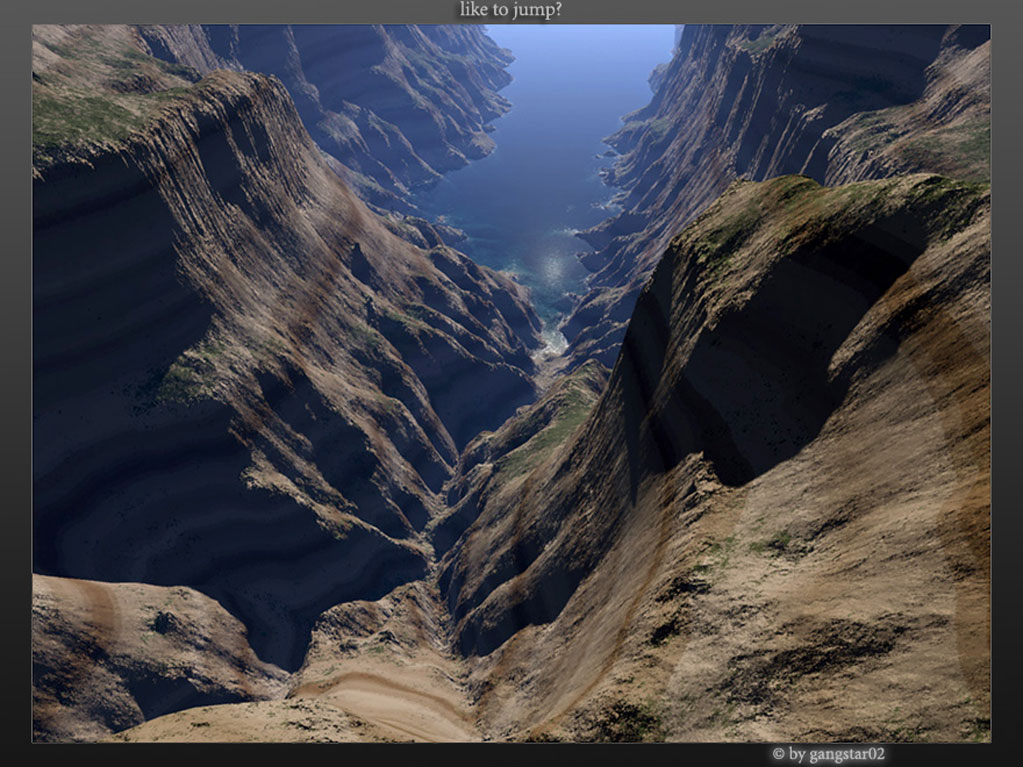Screen dimensions: 1023x767
Task: Click the layered cliffs in the top-right corner
Action: pos(880,90)
